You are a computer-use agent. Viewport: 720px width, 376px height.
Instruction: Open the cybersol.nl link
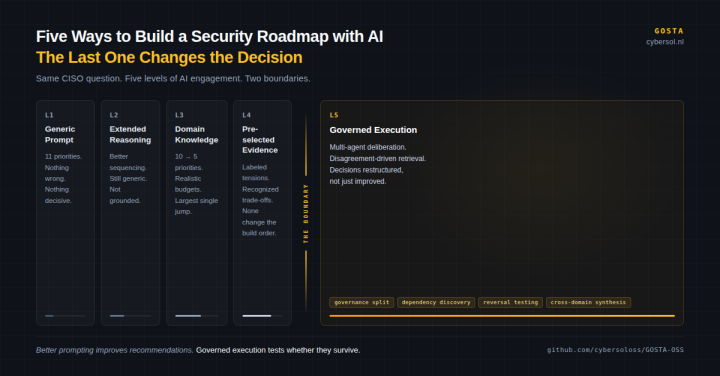pos(664,42)
